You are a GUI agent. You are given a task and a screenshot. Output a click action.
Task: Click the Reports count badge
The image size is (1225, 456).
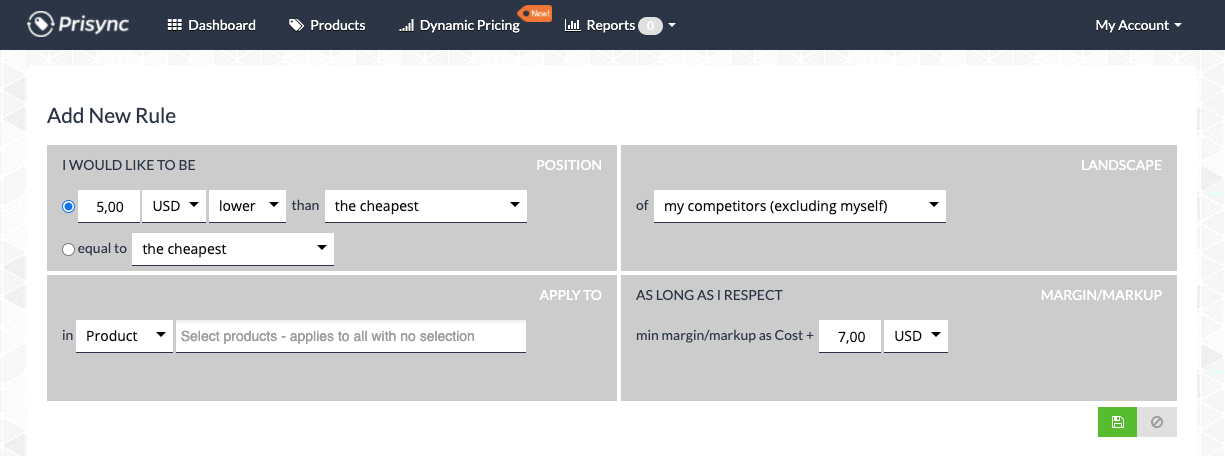(650, 26)
